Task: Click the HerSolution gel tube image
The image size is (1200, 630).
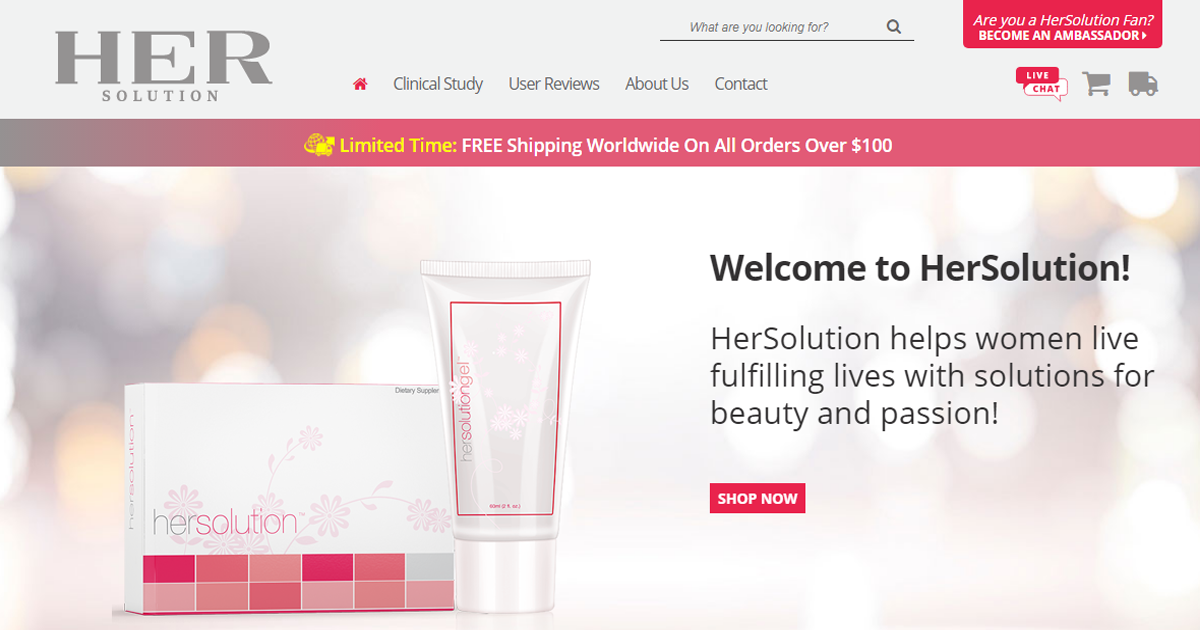Action: (504, 434)
